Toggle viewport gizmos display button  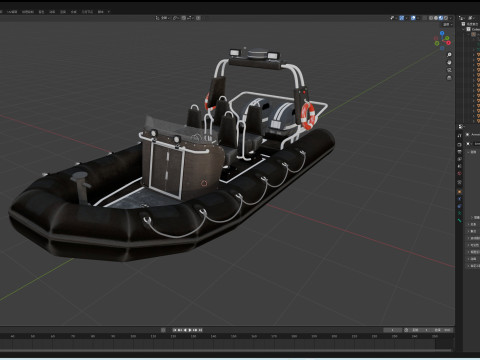pos(401,18)
